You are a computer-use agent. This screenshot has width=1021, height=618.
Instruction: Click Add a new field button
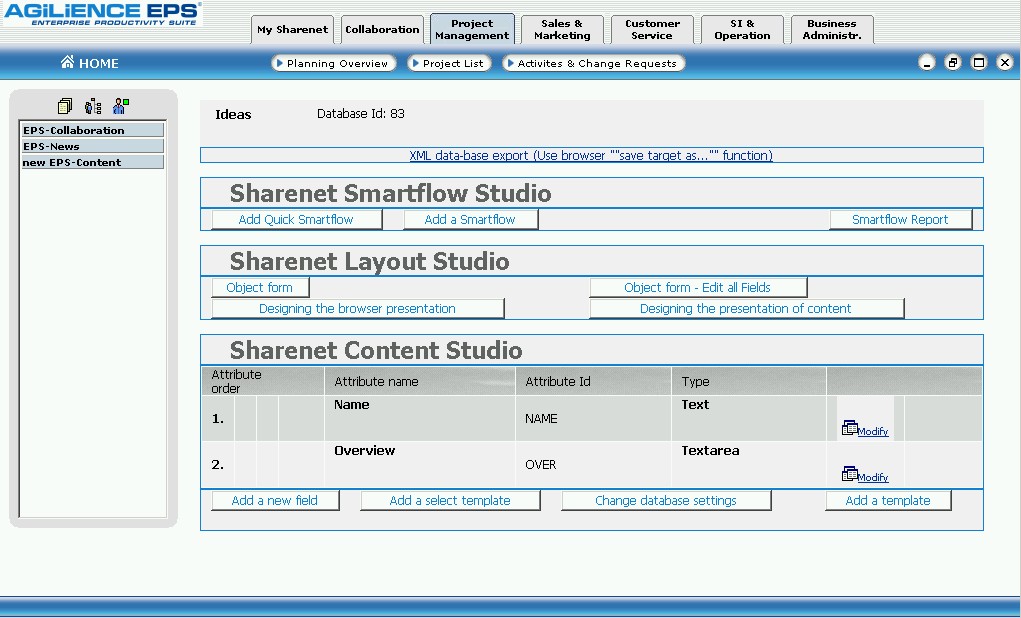[x=275, y=501]
